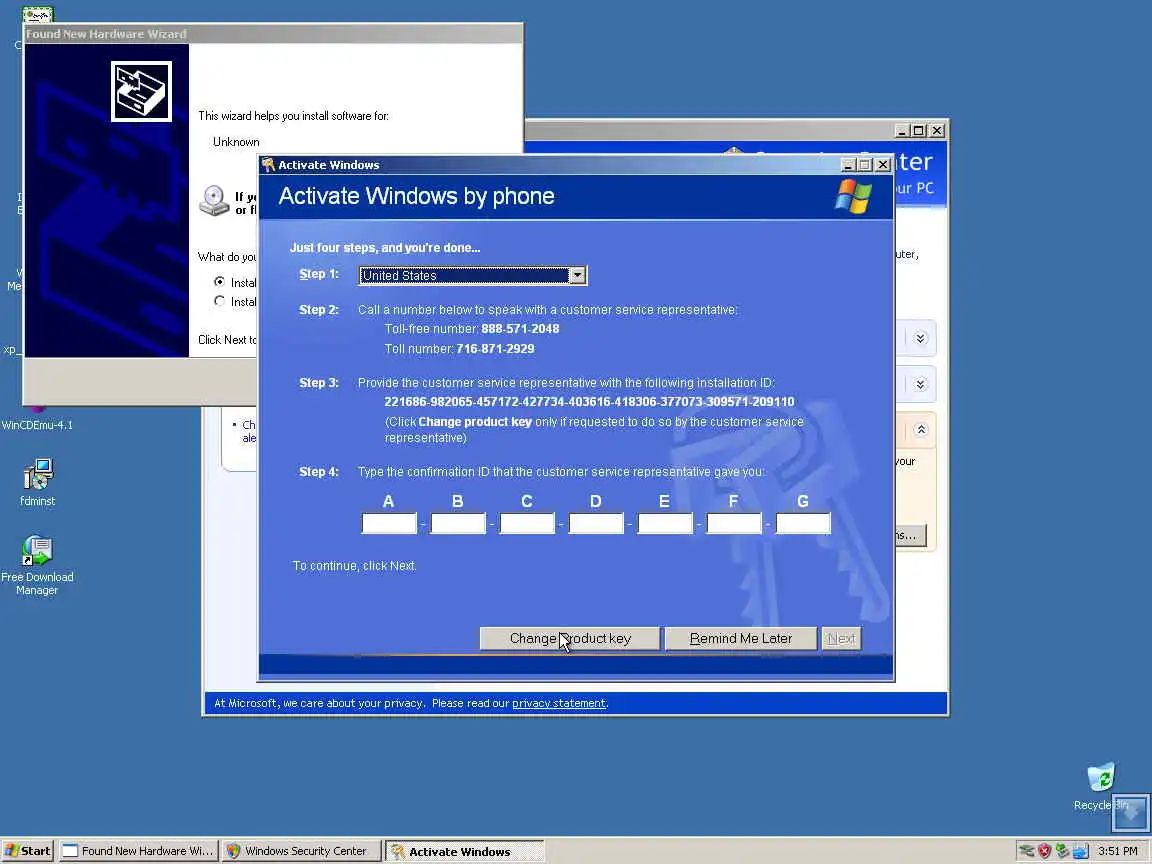Click confirmation ID field C

pyautogui.click(x=527, y=523)
